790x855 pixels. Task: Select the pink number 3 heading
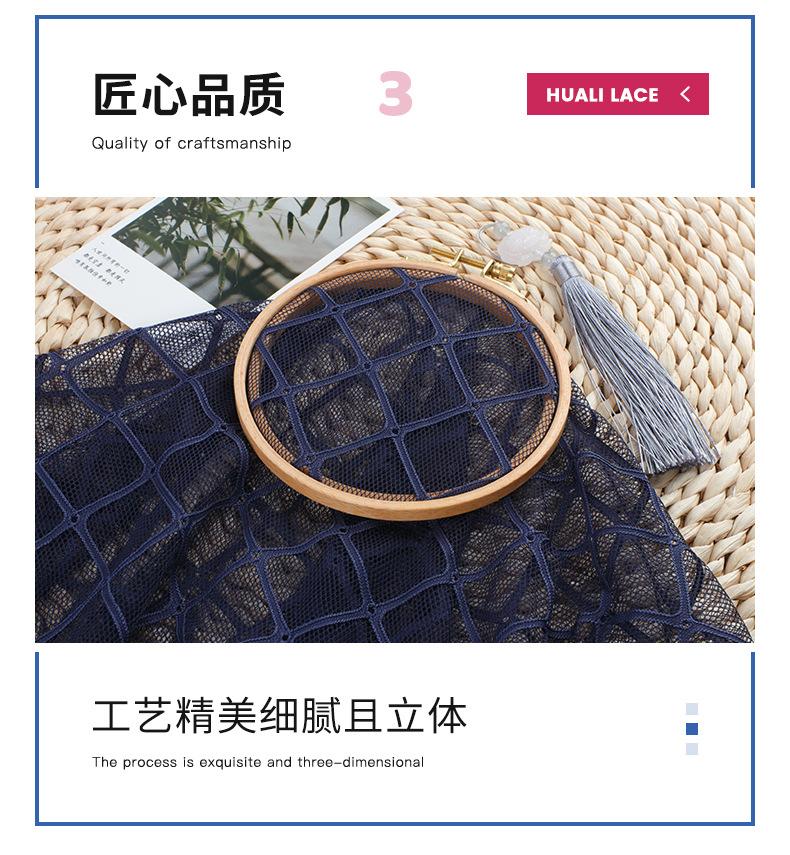click(395, 93)
